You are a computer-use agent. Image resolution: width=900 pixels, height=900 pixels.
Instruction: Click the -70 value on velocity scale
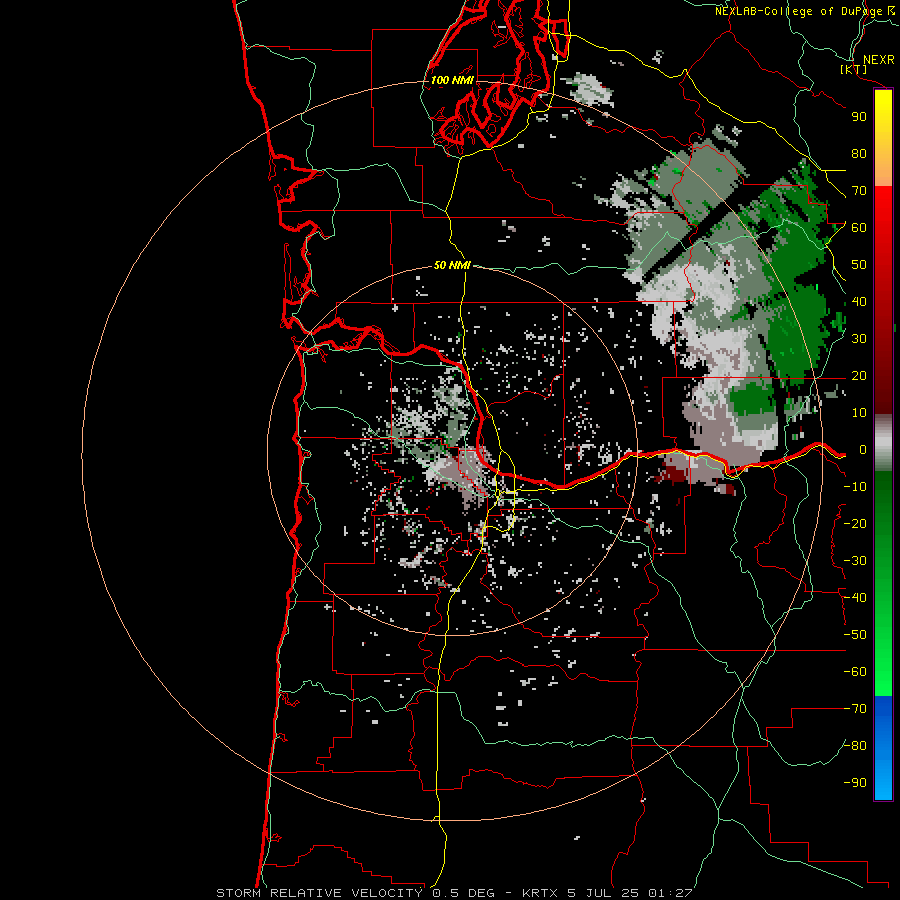point(855,709)
